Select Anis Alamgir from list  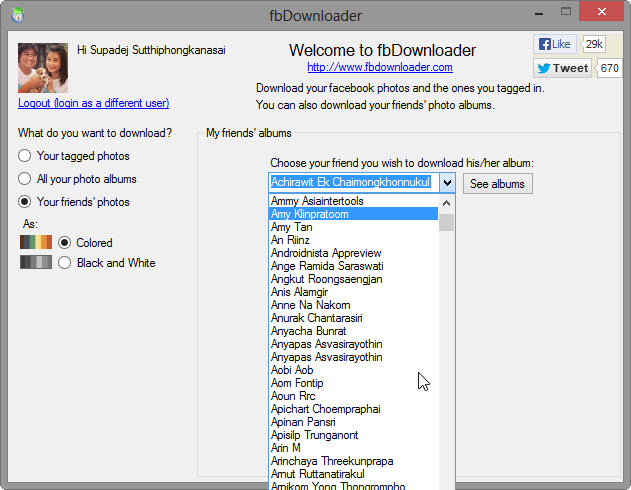pyautogui.click(x=353, y=292)
